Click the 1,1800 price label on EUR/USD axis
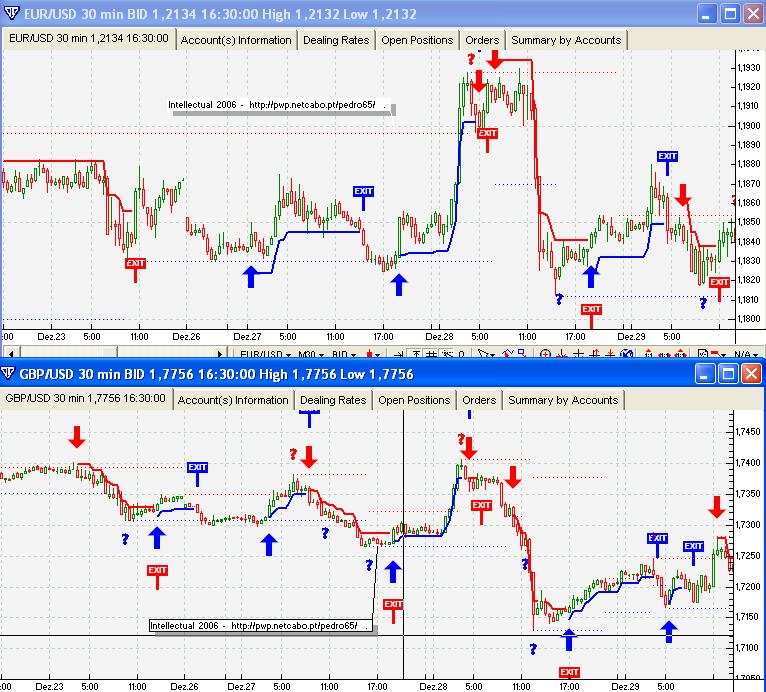766x692 pixels. [x=749, y=318]
